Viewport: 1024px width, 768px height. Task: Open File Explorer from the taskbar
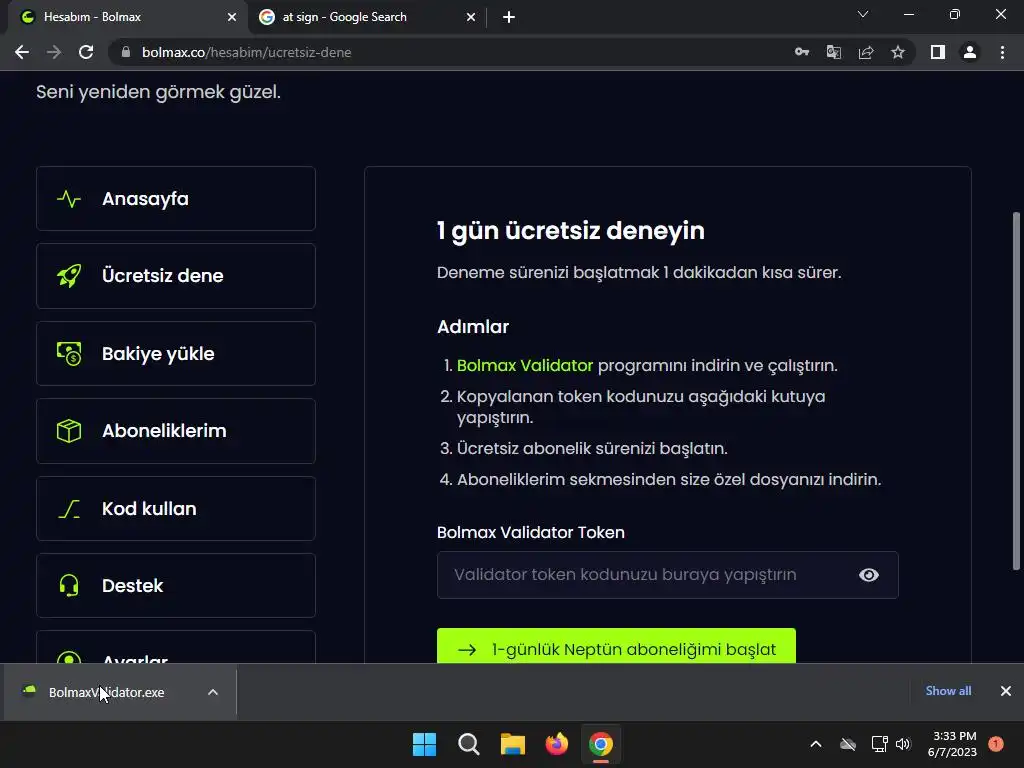click(513, 744)
